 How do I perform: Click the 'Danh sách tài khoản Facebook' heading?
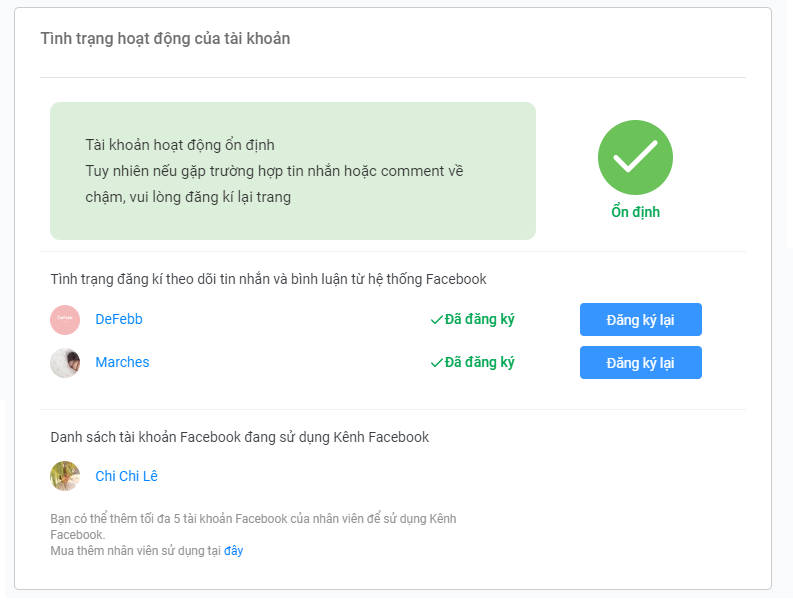(x=240, y=437)
